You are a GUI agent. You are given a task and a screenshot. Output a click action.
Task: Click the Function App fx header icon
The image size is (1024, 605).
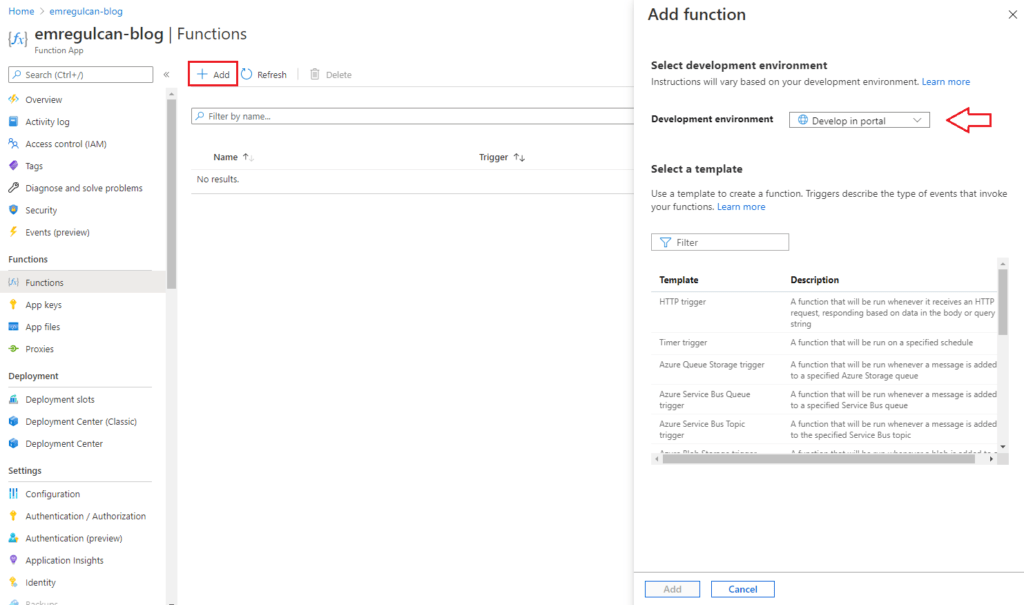[x=18, y=39]
